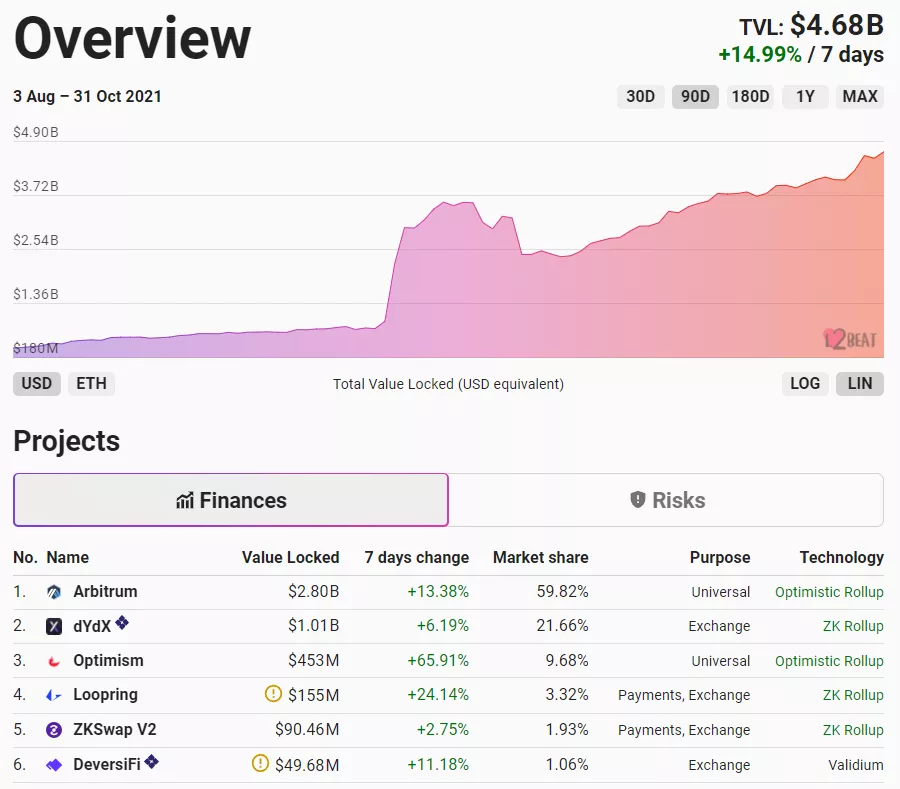The image size is (900, 789).
Task: Click the warning icon beside DeversiFi's value
Action: [258, 765]
